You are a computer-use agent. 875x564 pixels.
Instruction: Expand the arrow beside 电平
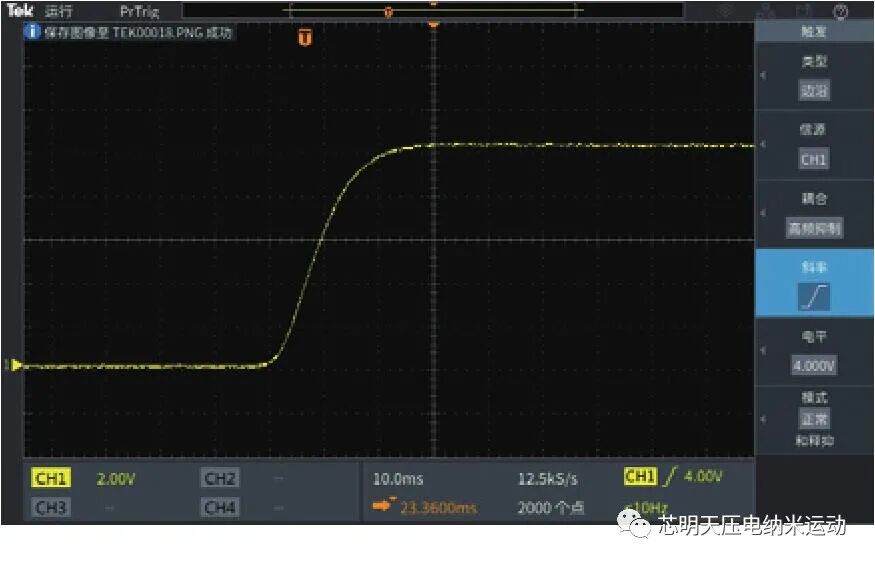click(x=763, y=351)
